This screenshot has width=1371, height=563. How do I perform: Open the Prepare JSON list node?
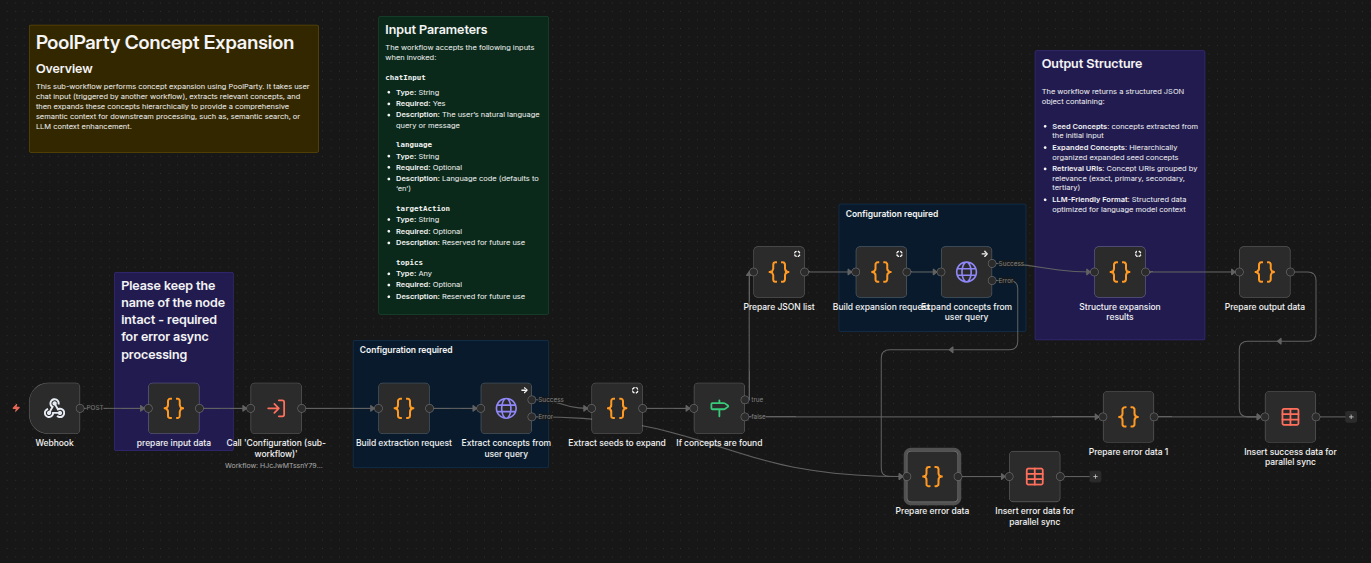tap(779, 272)
